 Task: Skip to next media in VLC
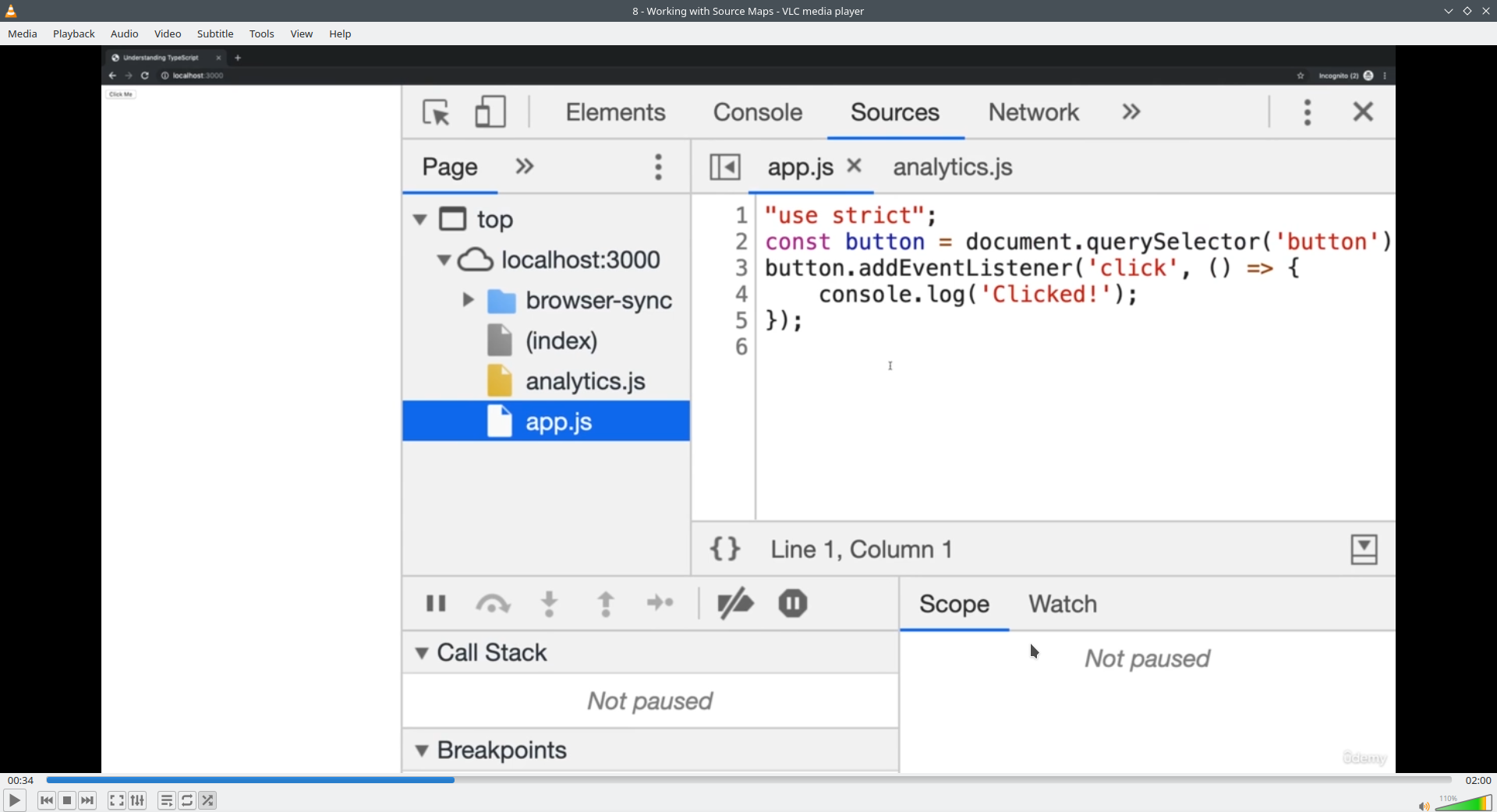87,800
